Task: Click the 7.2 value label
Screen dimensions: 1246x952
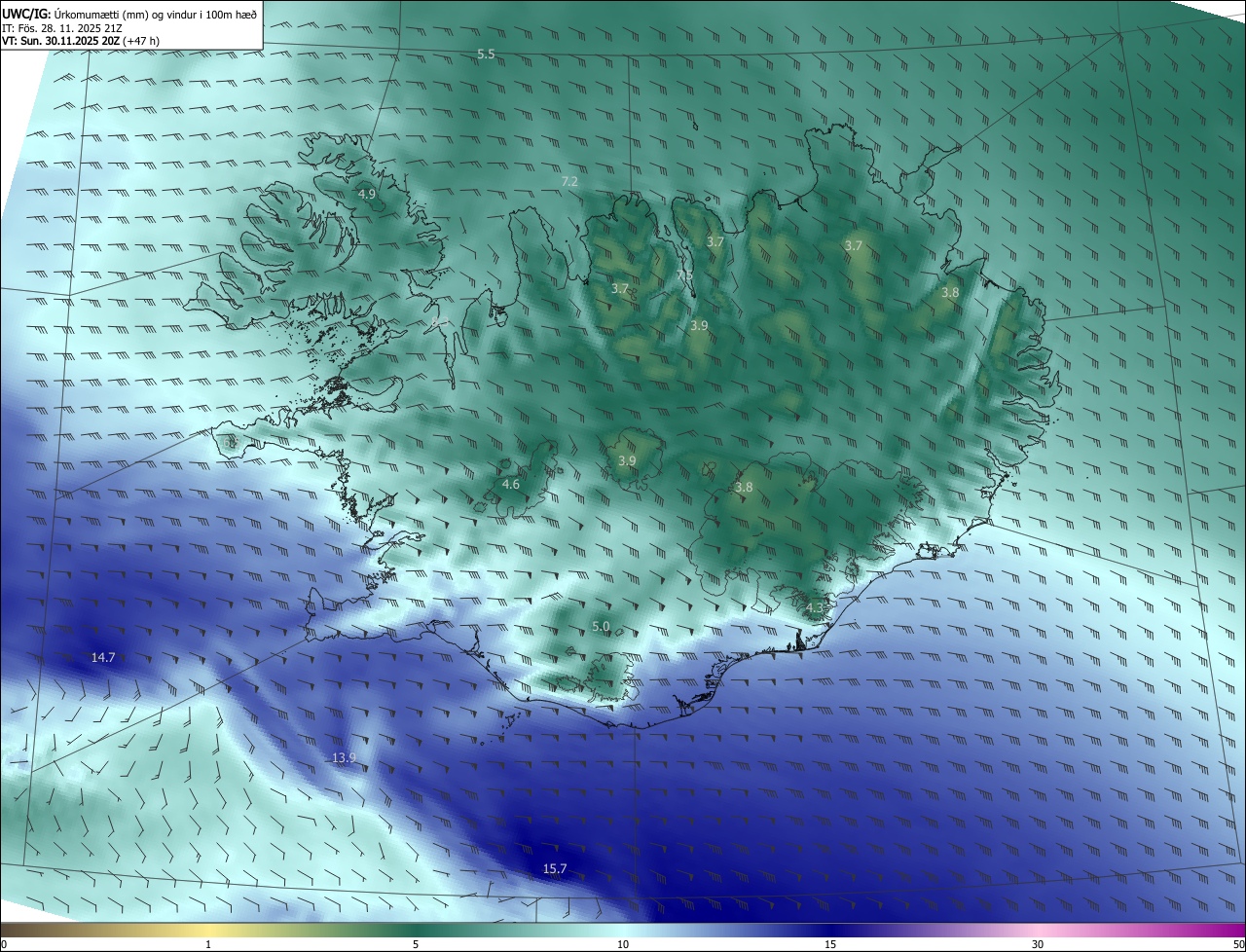Action: (569, 182)
